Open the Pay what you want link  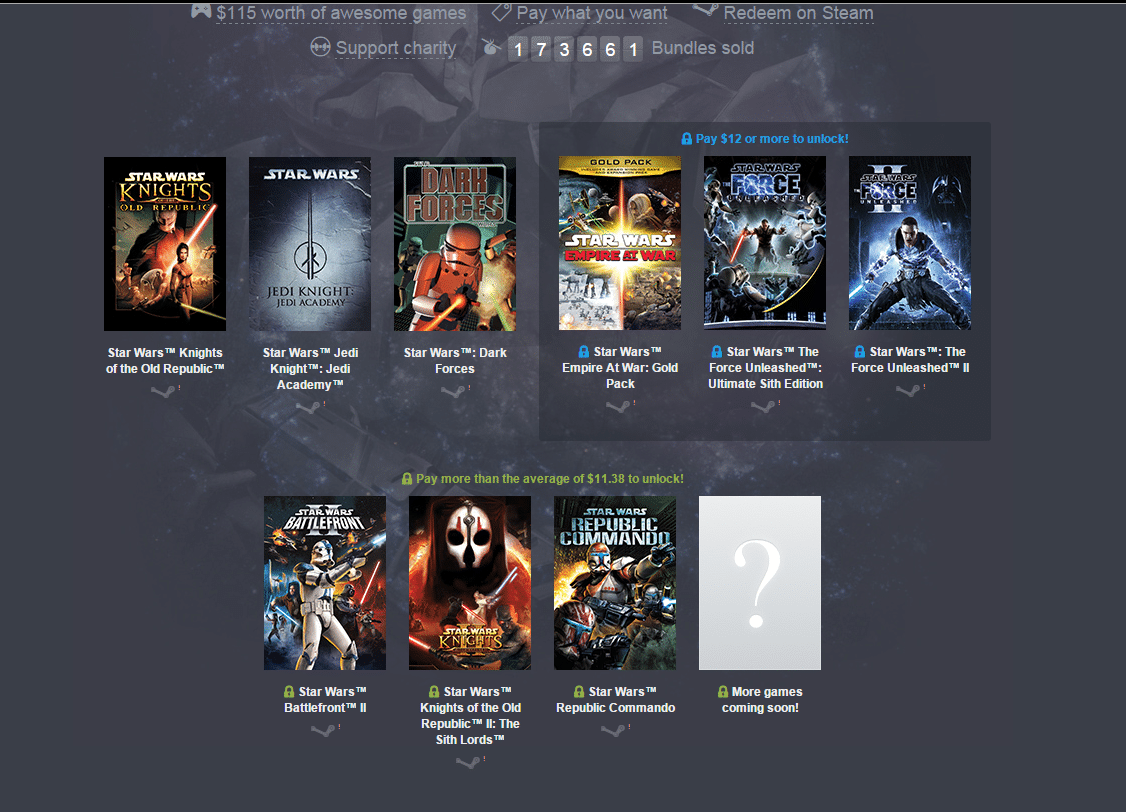point(592,13)
